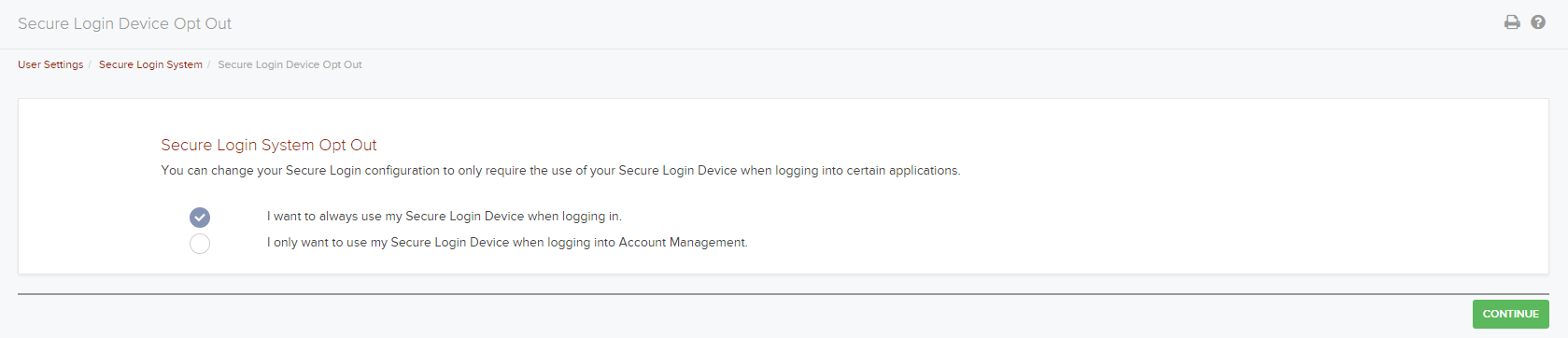Open help via the question mark icon
The width and height of the screenshot is (1568, 338).
tap(1538, 22)
